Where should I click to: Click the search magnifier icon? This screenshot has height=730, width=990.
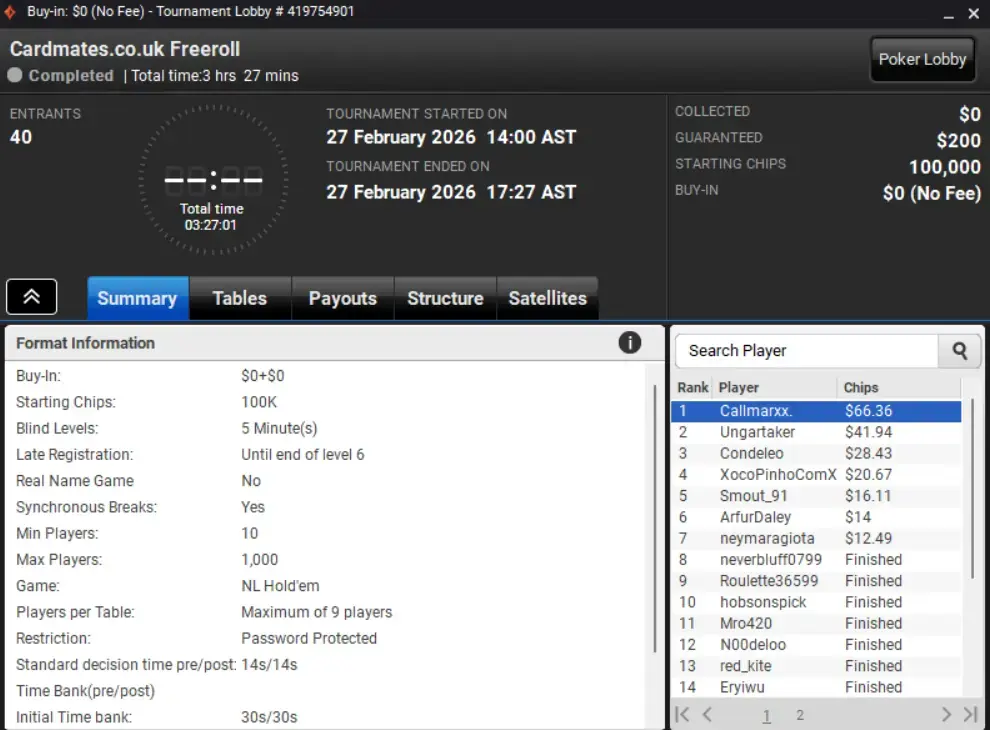959,351
